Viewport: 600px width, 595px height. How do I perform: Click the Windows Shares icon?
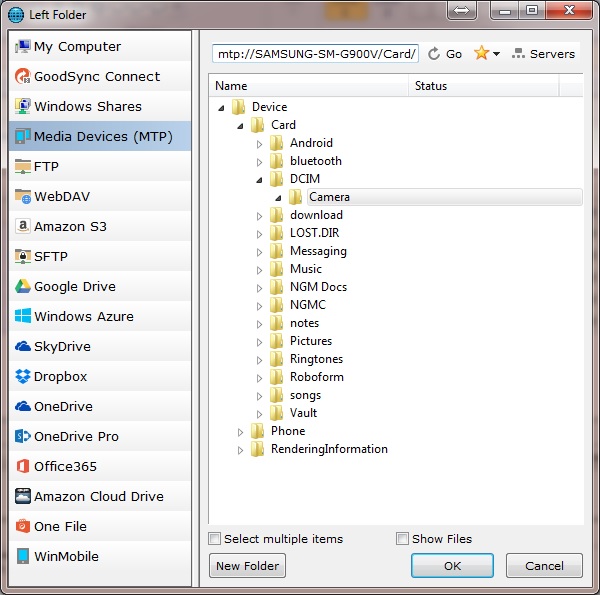pyautogui.click(x=23, y=106)
